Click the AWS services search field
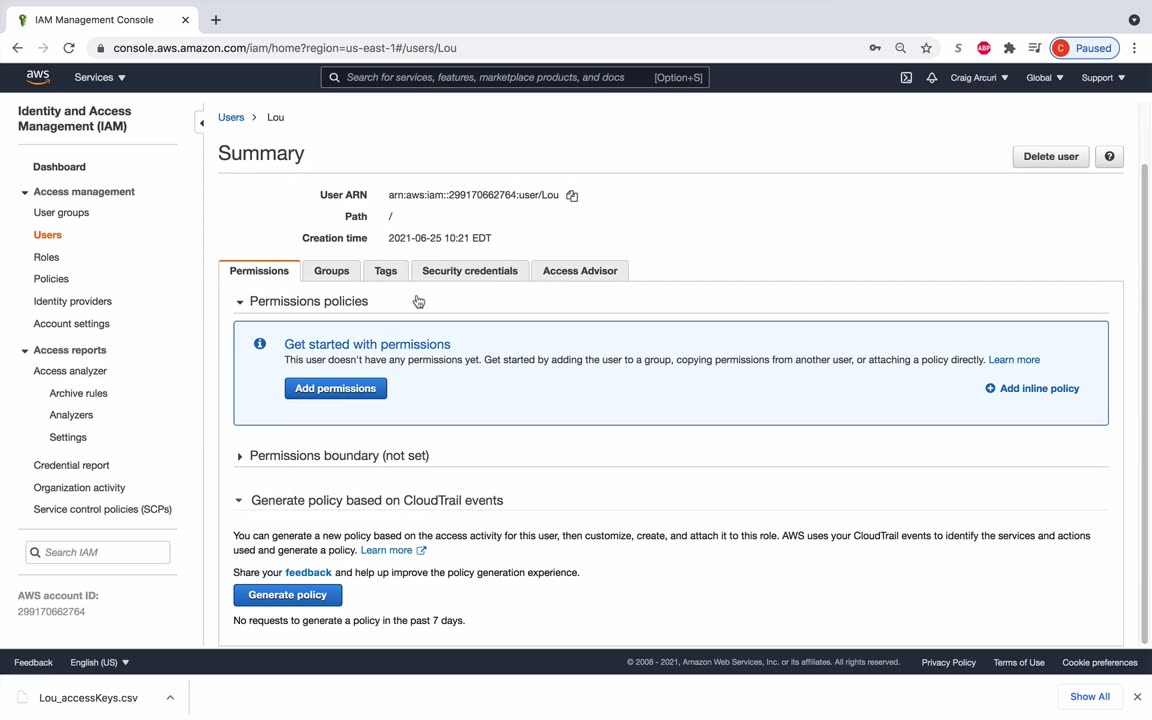 click(x=515, y=77)
